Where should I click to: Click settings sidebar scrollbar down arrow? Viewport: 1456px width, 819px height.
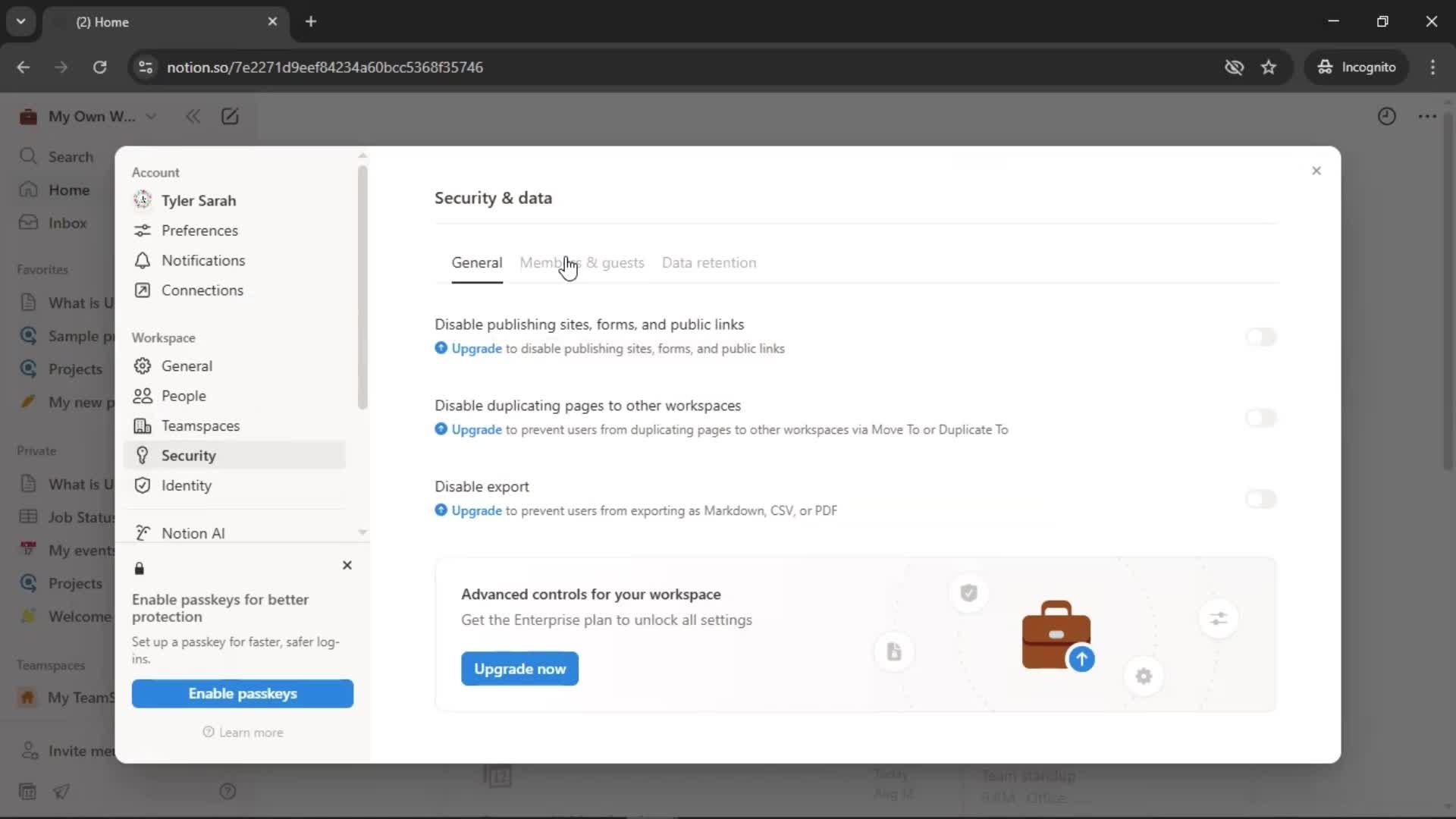click(x=362, y=532)
